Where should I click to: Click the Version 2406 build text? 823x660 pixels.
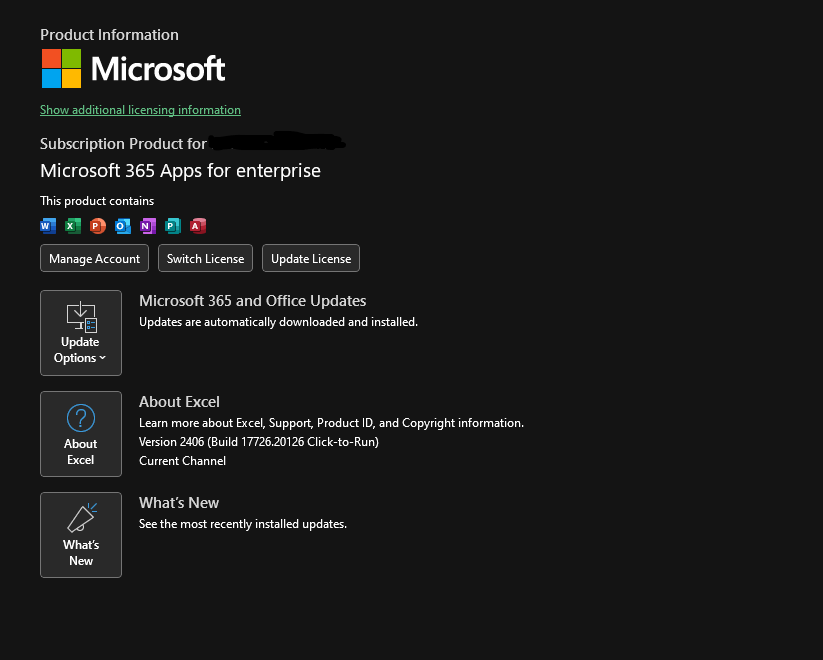[259, 442]
